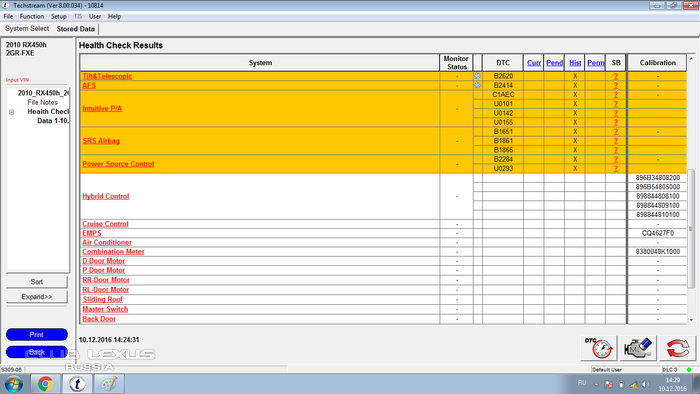Open service bulletin ? for B2620

tap(616, 76)
